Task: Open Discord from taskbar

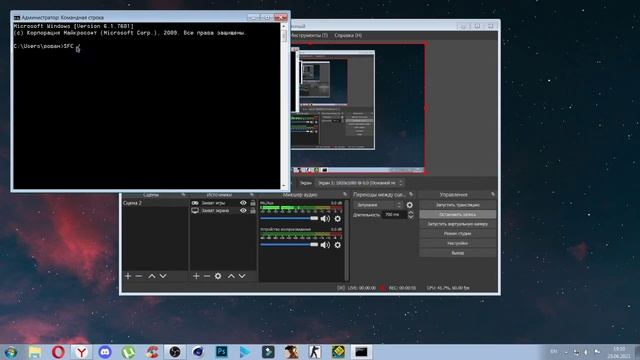Action: (105, 352)
